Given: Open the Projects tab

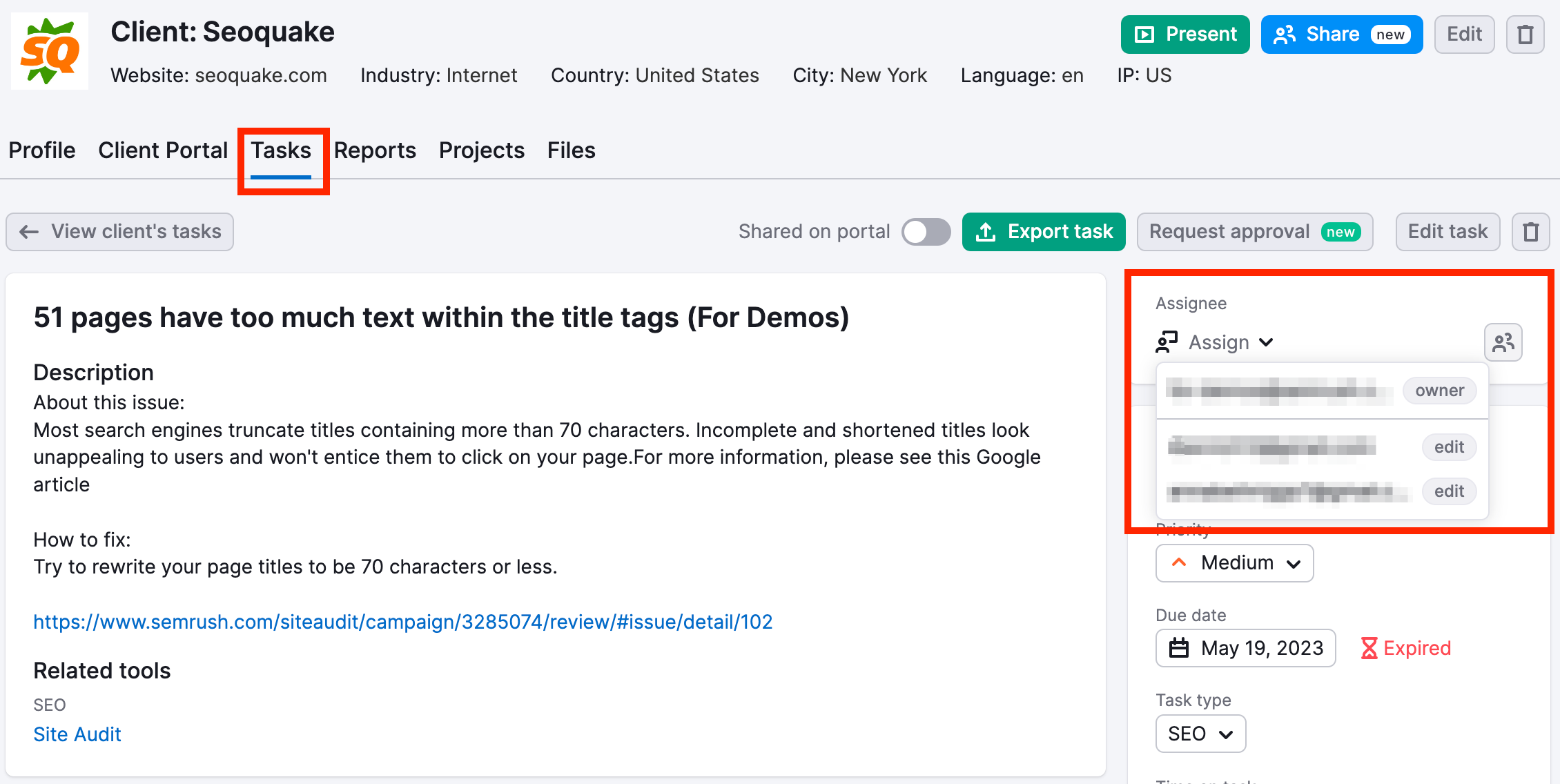Looking at the screenshot, I should [x=482, y=150].
